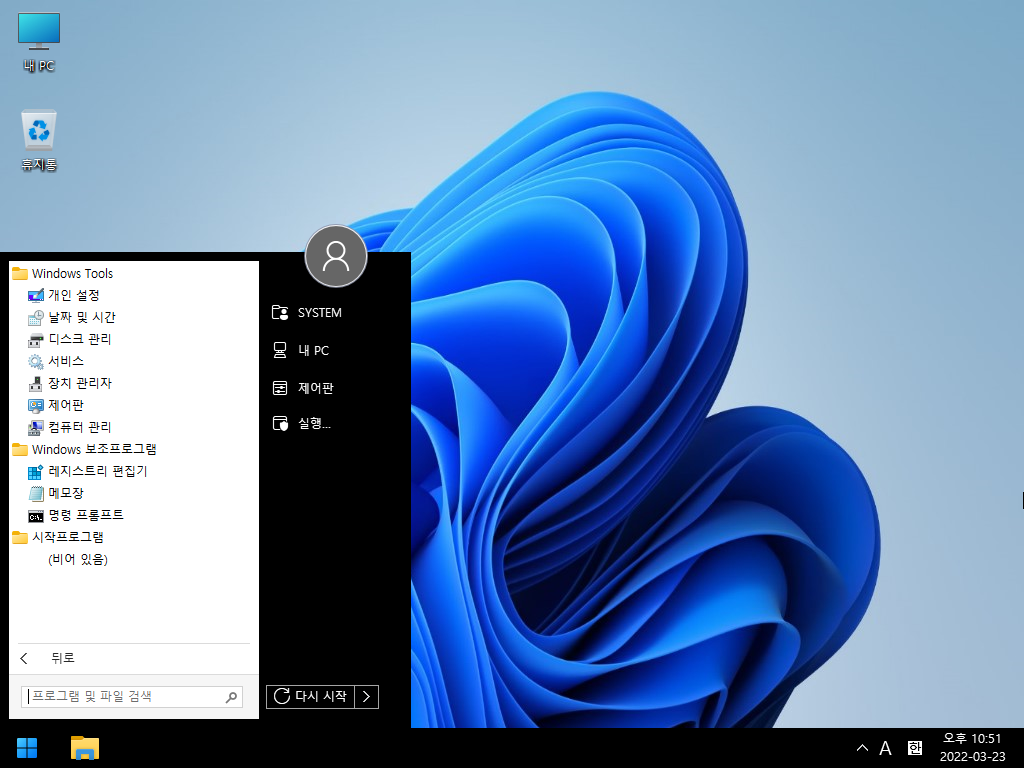
Task: Open 서비스 text entry
Action: pos(66,361)
